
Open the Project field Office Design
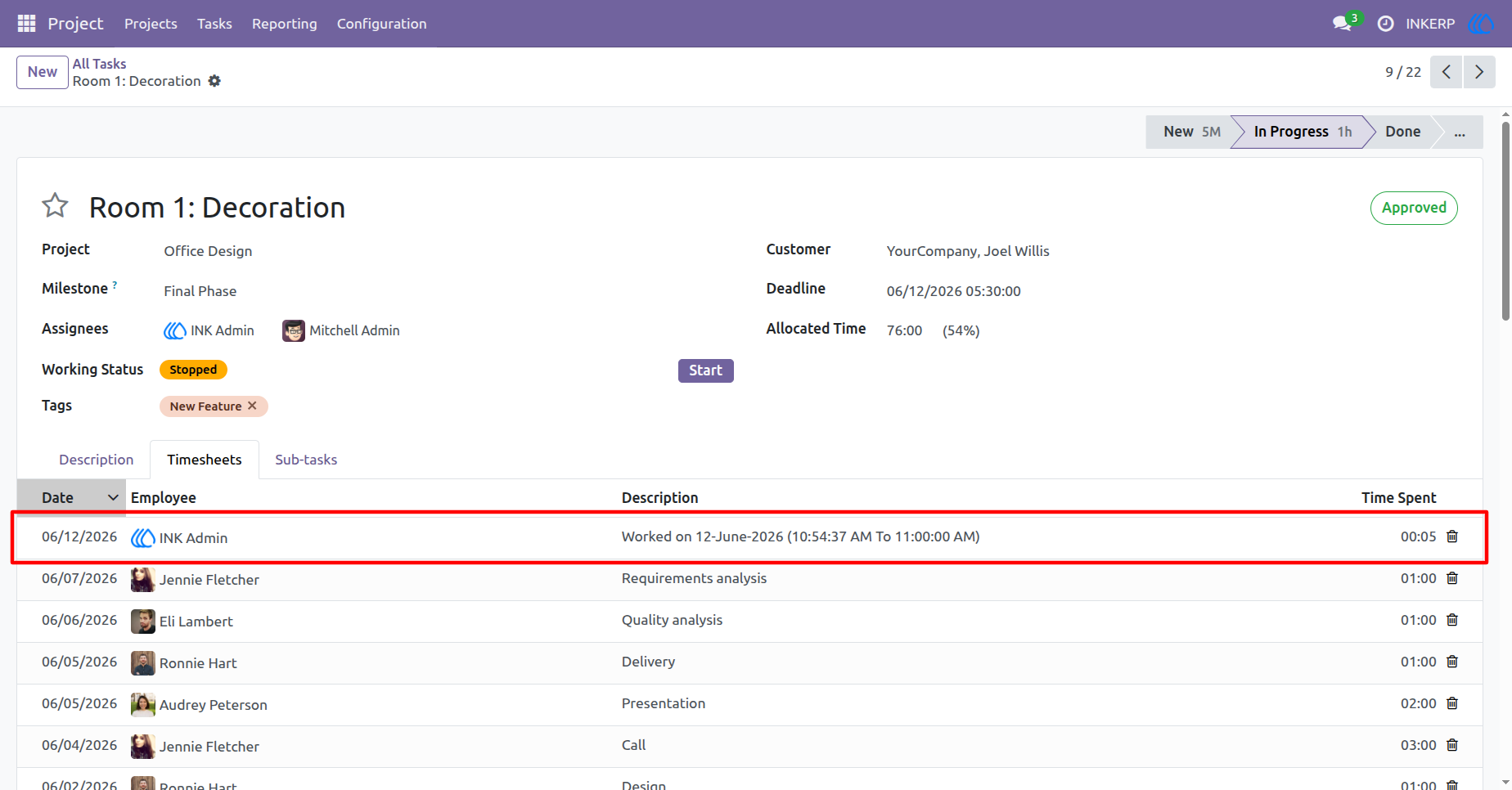(208, 251)
